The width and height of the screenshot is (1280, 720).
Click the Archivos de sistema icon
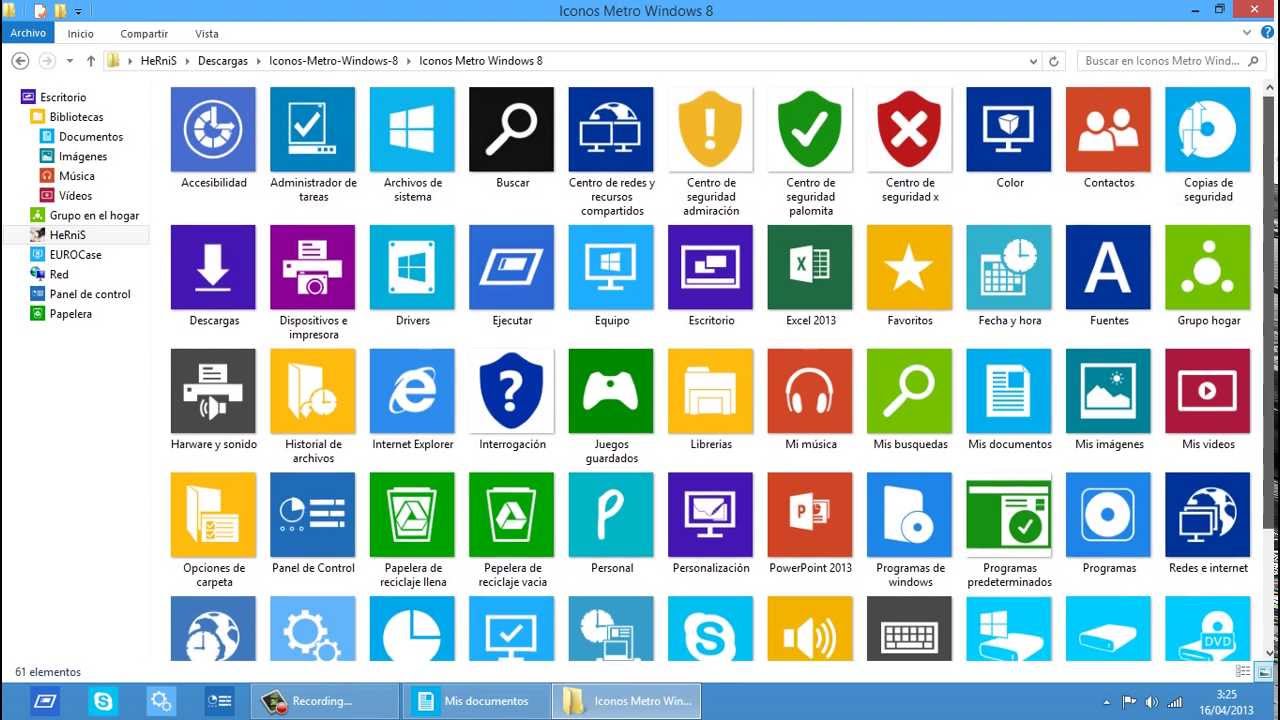coord(412,130)
